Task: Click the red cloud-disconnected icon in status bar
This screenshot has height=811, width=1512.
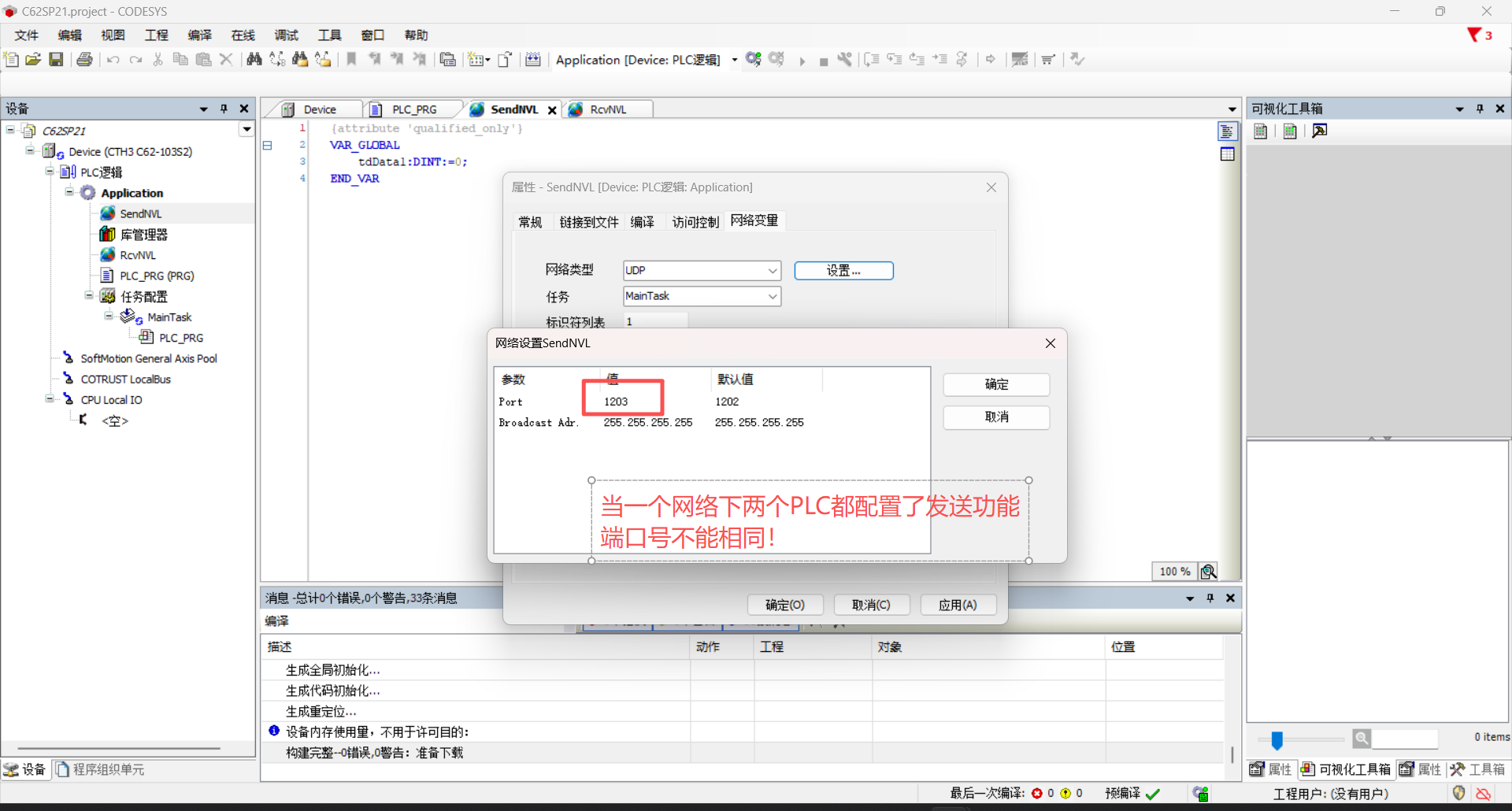Action: [x=1484, y=794]
